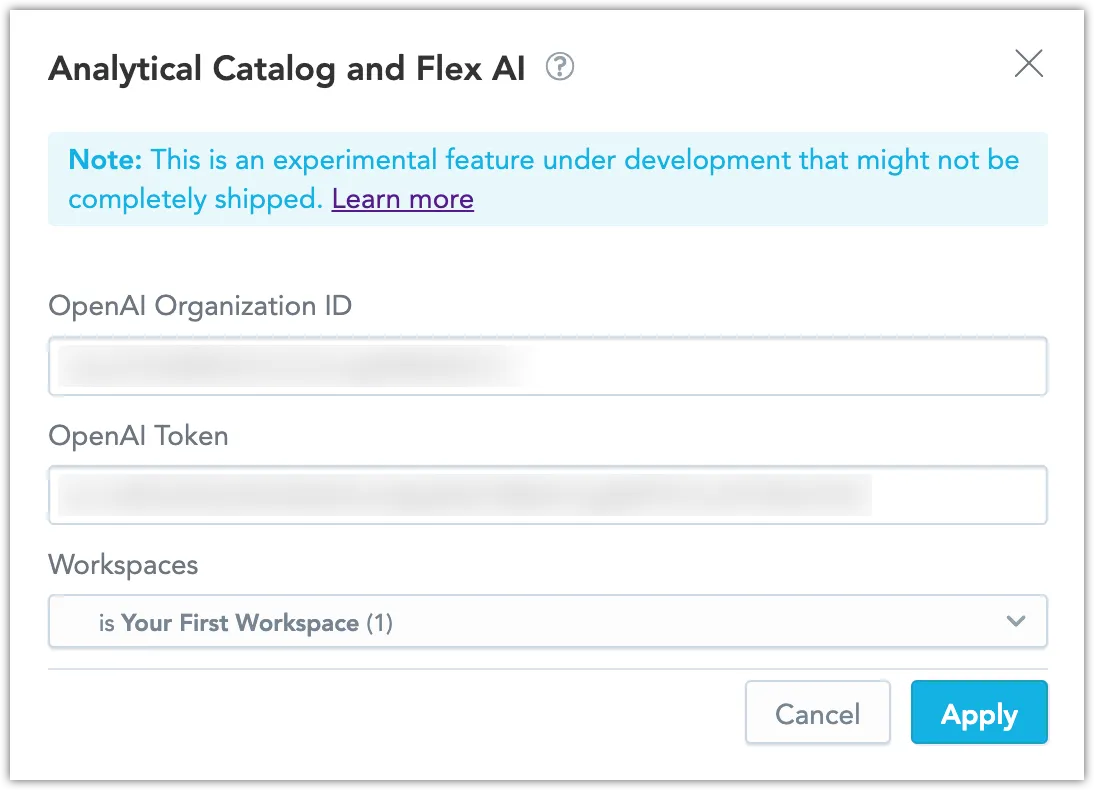Click the blue Apply button

point(979,713)
